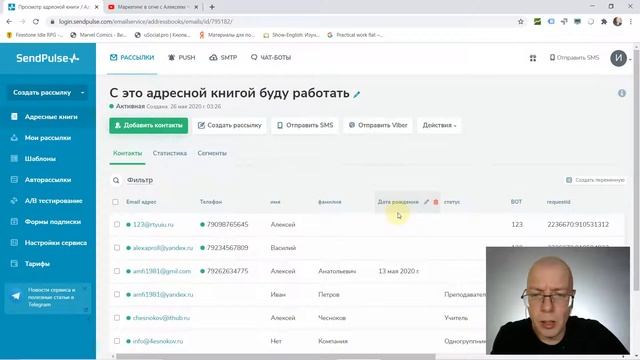Click Добавить контакты button
640x360 pixels.
coord(149,125)
